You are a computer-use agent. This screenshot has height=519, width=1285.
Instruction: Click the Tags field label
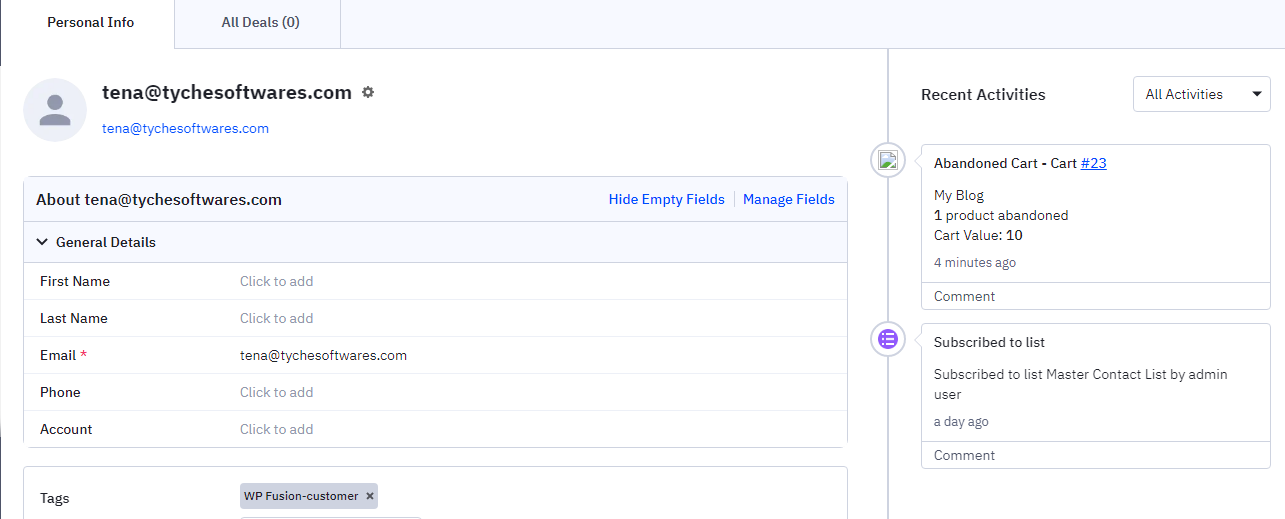(x=55, y=498)
